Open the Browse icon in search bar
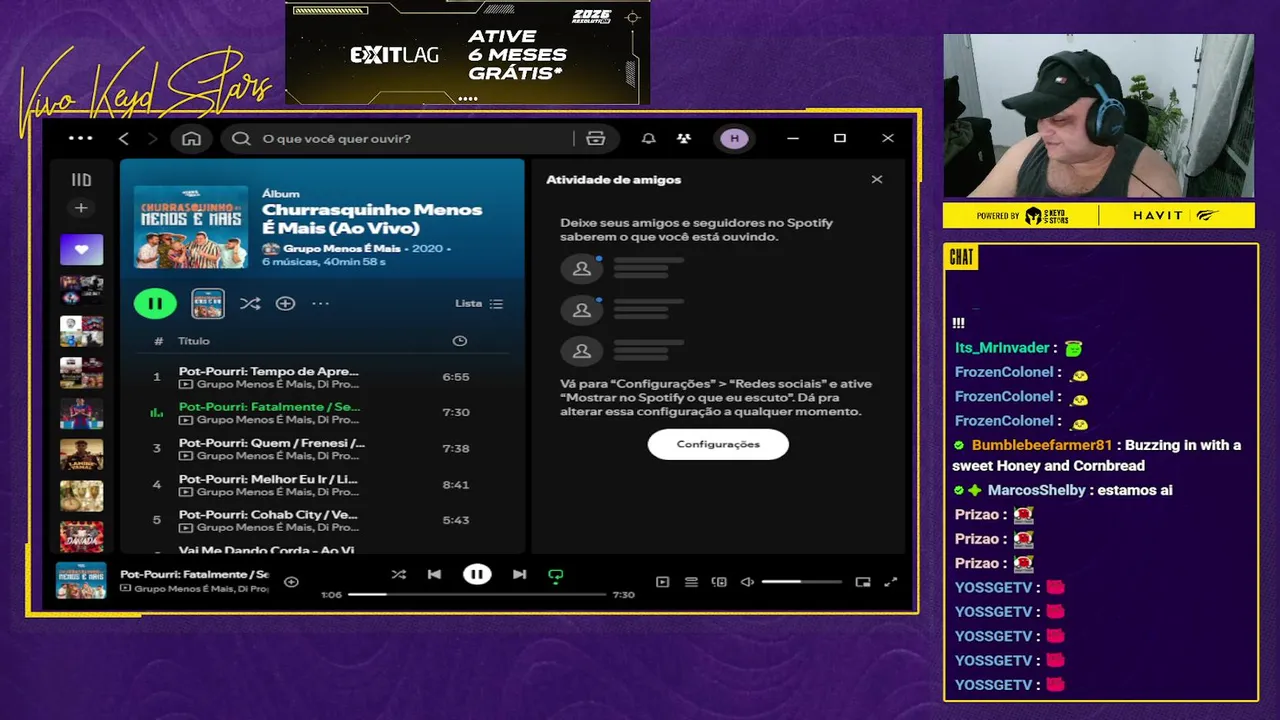This screenshot has width=1280, height=720. pos(595,138)
